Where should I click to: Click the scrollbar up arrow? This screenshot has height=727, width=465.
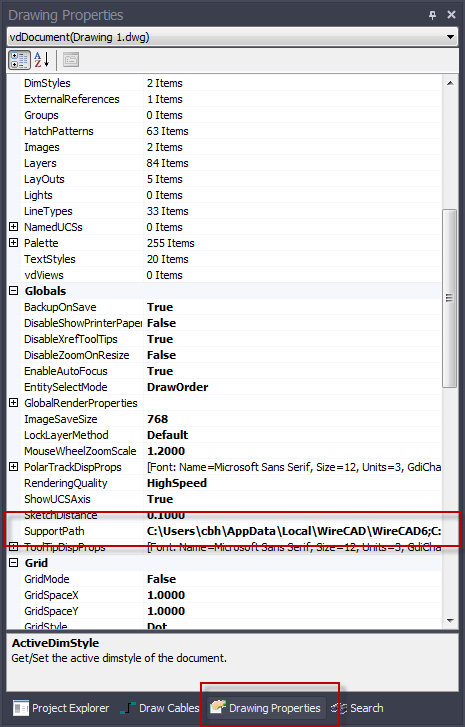[450, 83]
